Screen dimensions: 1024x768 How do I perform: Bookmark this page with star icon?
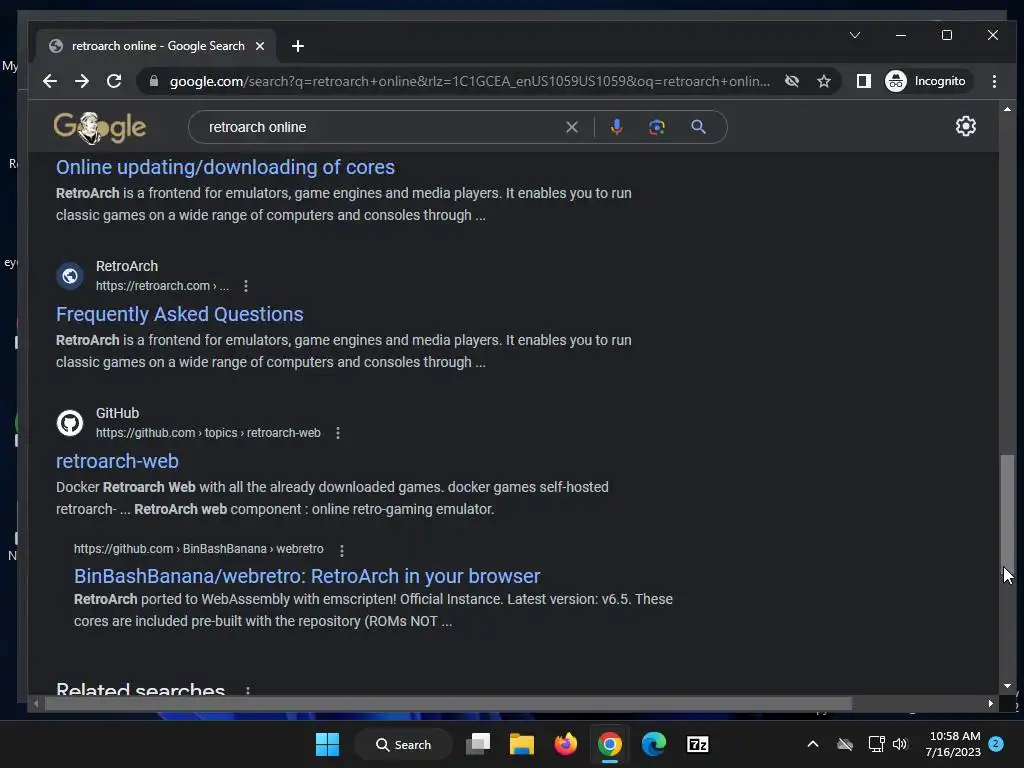(824, 81)
